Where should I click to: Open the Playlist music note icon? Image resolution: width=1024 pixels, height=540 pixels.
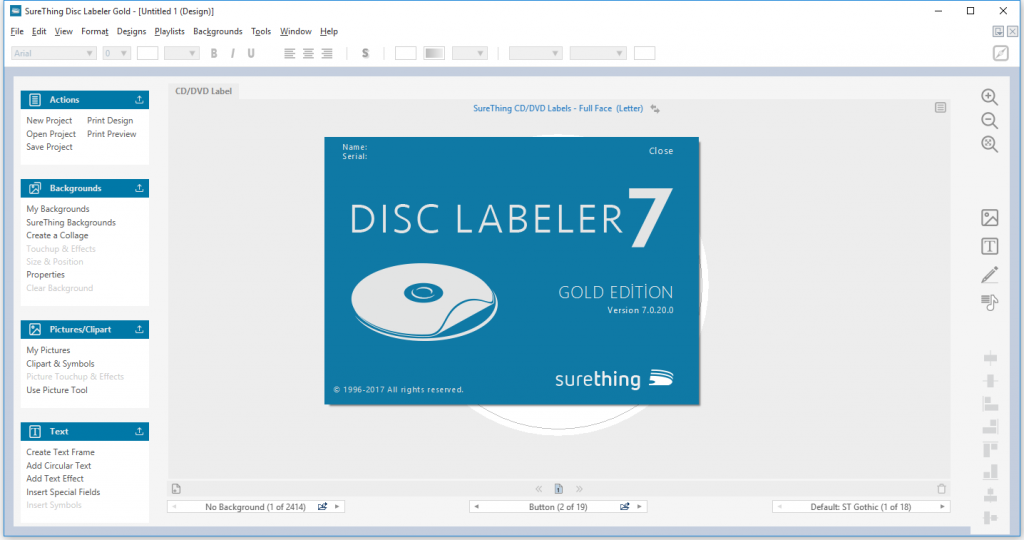pyautogui.click(x=989, y=302)
